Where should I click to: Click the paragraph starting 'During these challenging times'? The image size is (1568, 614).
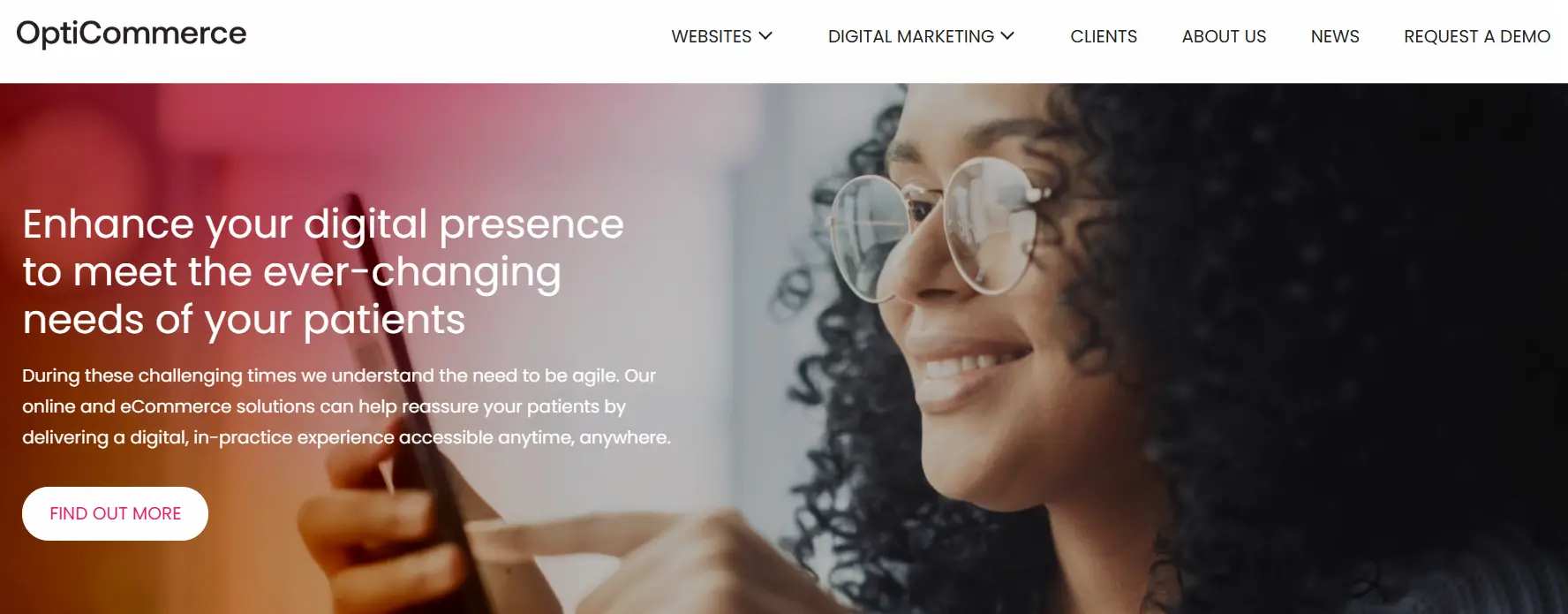pyautogui.click(x=346, y=406)
